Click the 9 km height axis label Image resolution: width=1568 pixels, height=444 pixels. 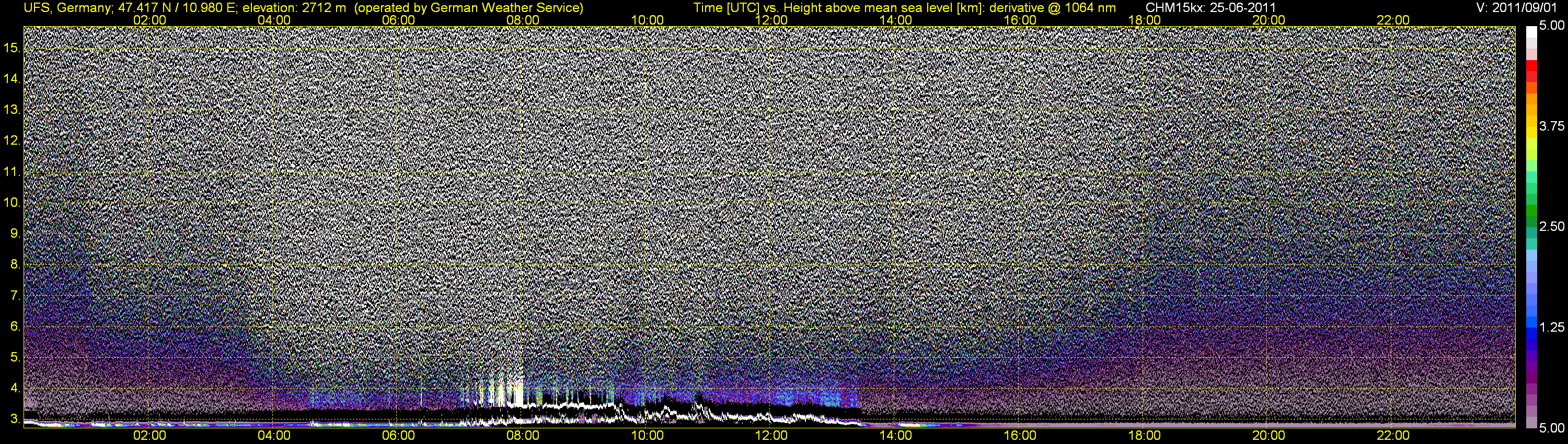(x=15, y=233)
